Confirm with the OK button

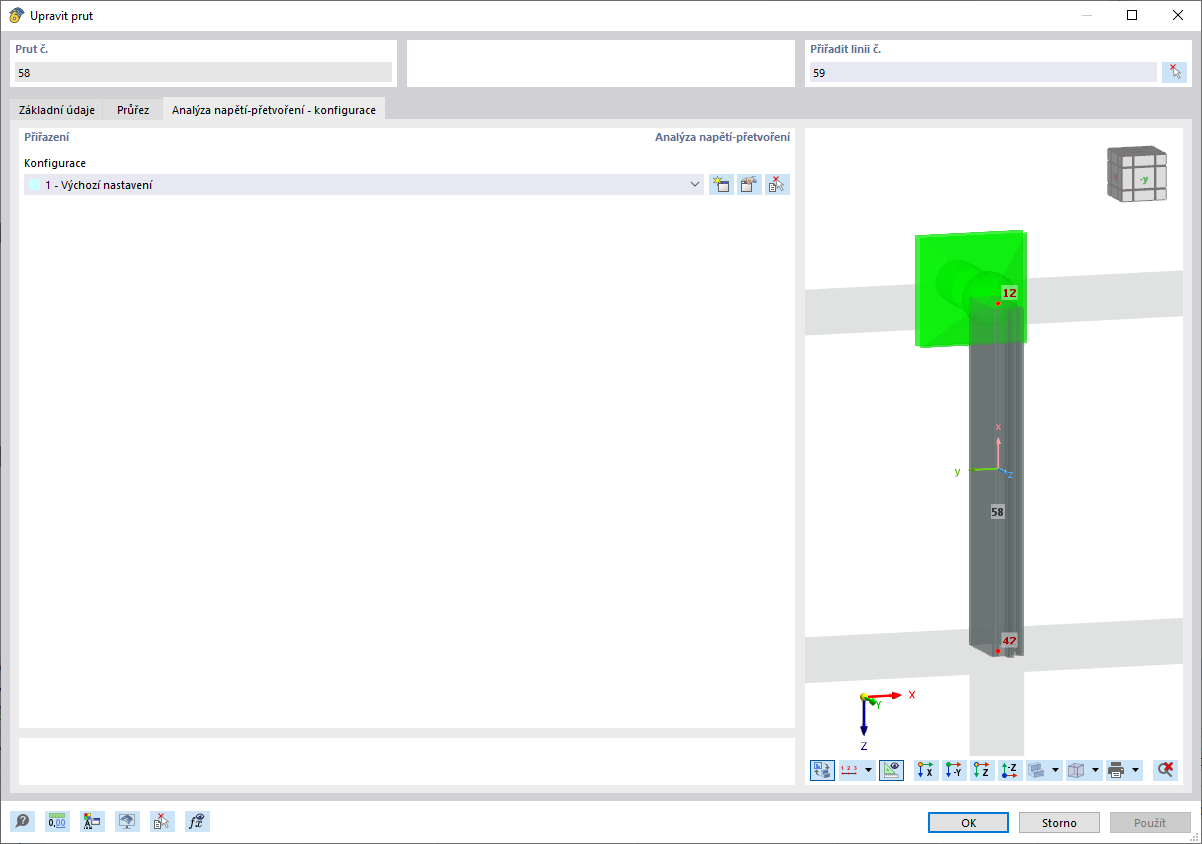coord(968,823)
